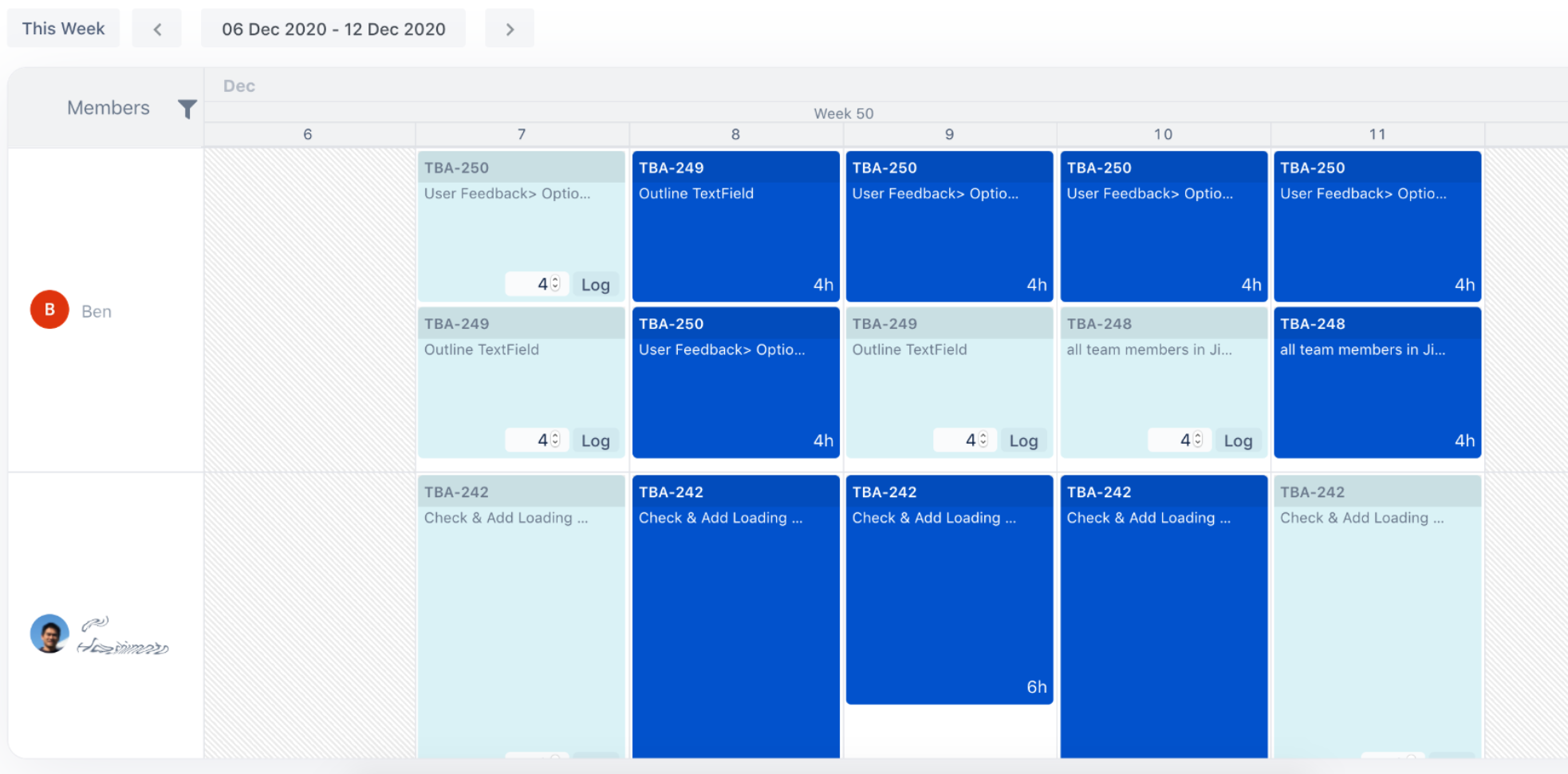This screenshot has width=1568, height=774.
Task: Click hours stepper on TBA-248 card day 10
Action: (1198, 440)
